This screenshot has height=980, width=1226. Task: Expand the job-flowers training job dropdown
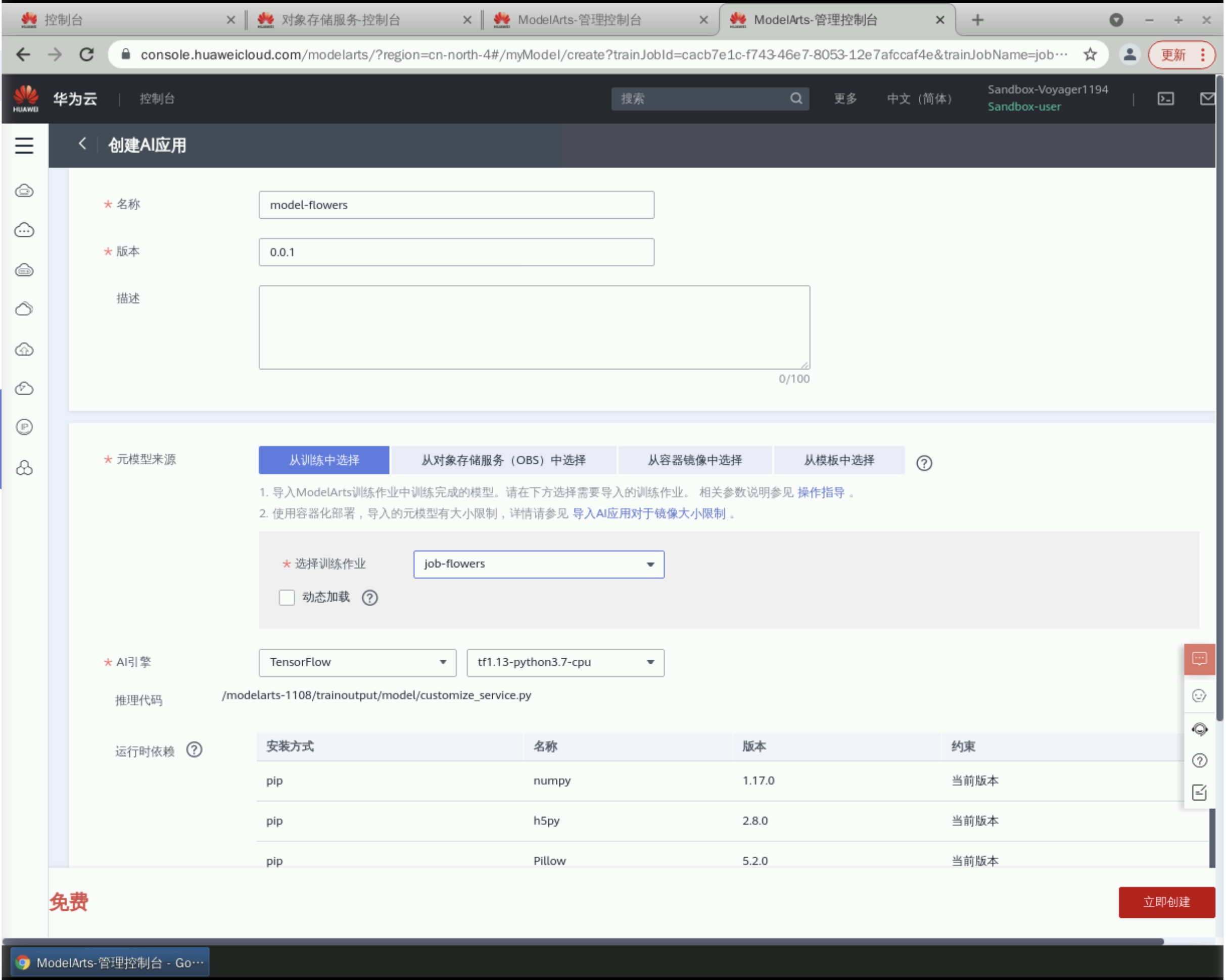tap(538, 564)
